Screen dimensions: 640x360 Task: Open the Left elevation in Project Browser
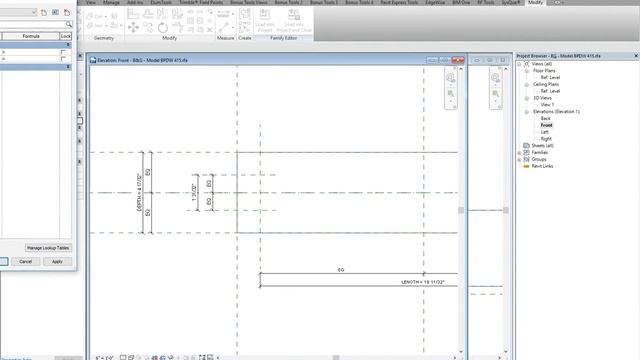(544, 132)
